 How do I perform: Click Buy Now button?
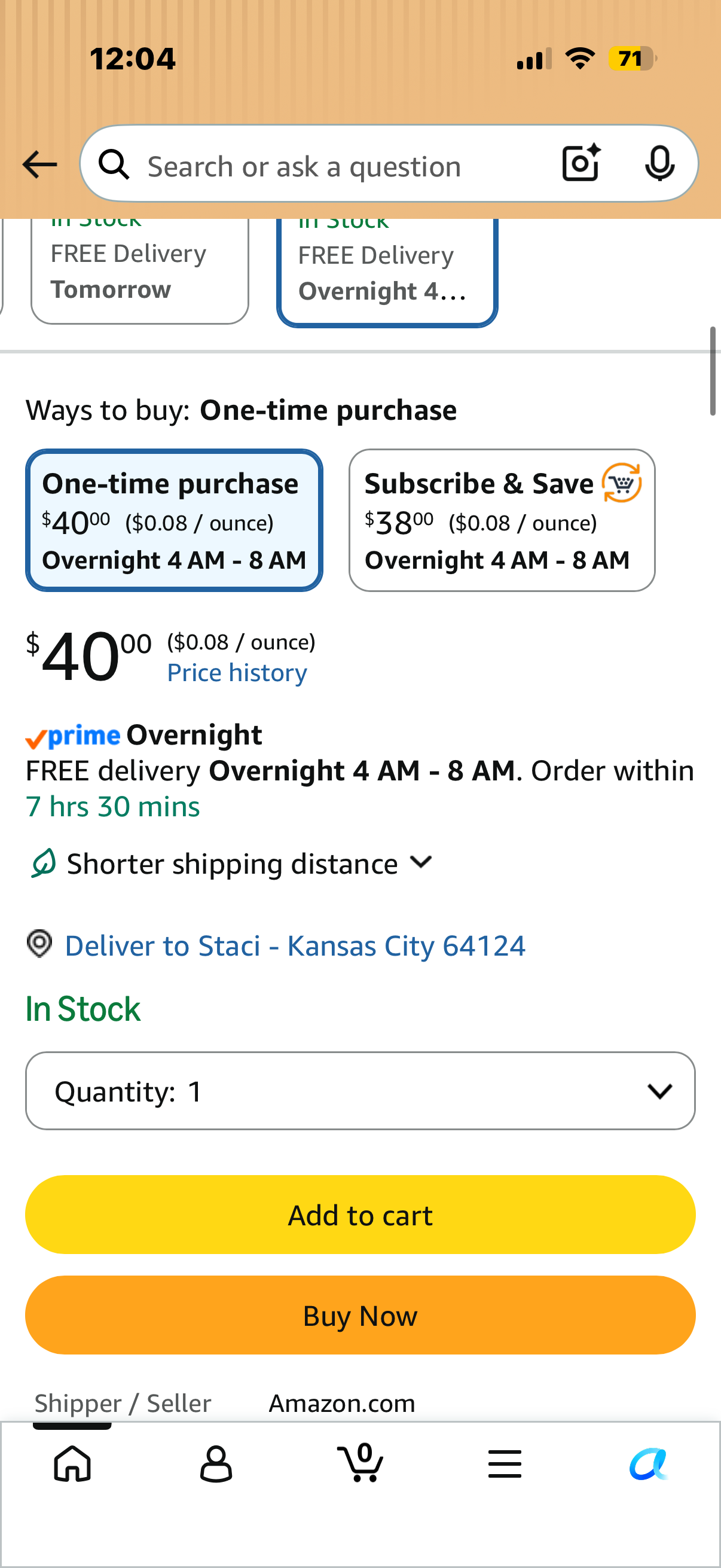360,1316
